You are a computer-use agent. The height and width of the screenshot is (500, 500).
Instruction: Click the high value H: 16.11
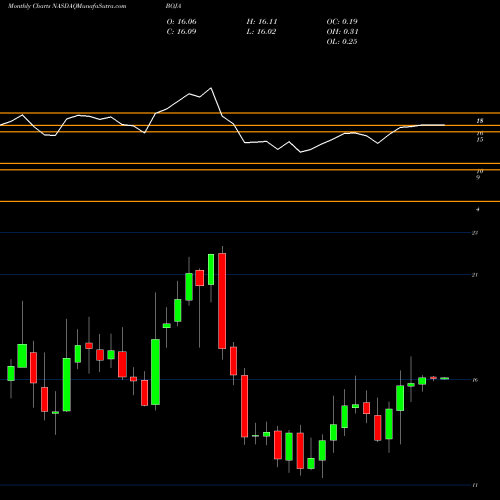pyautogui.click(x=262, y=22)
